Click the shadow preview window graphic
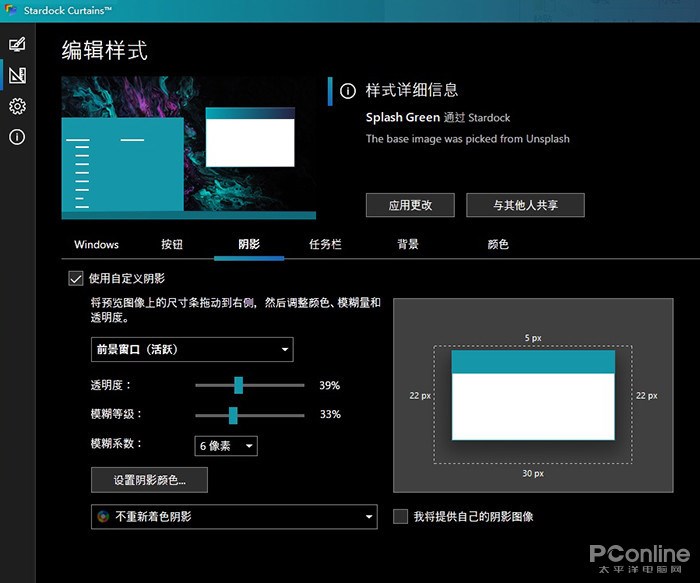 (x=533, y=395)
